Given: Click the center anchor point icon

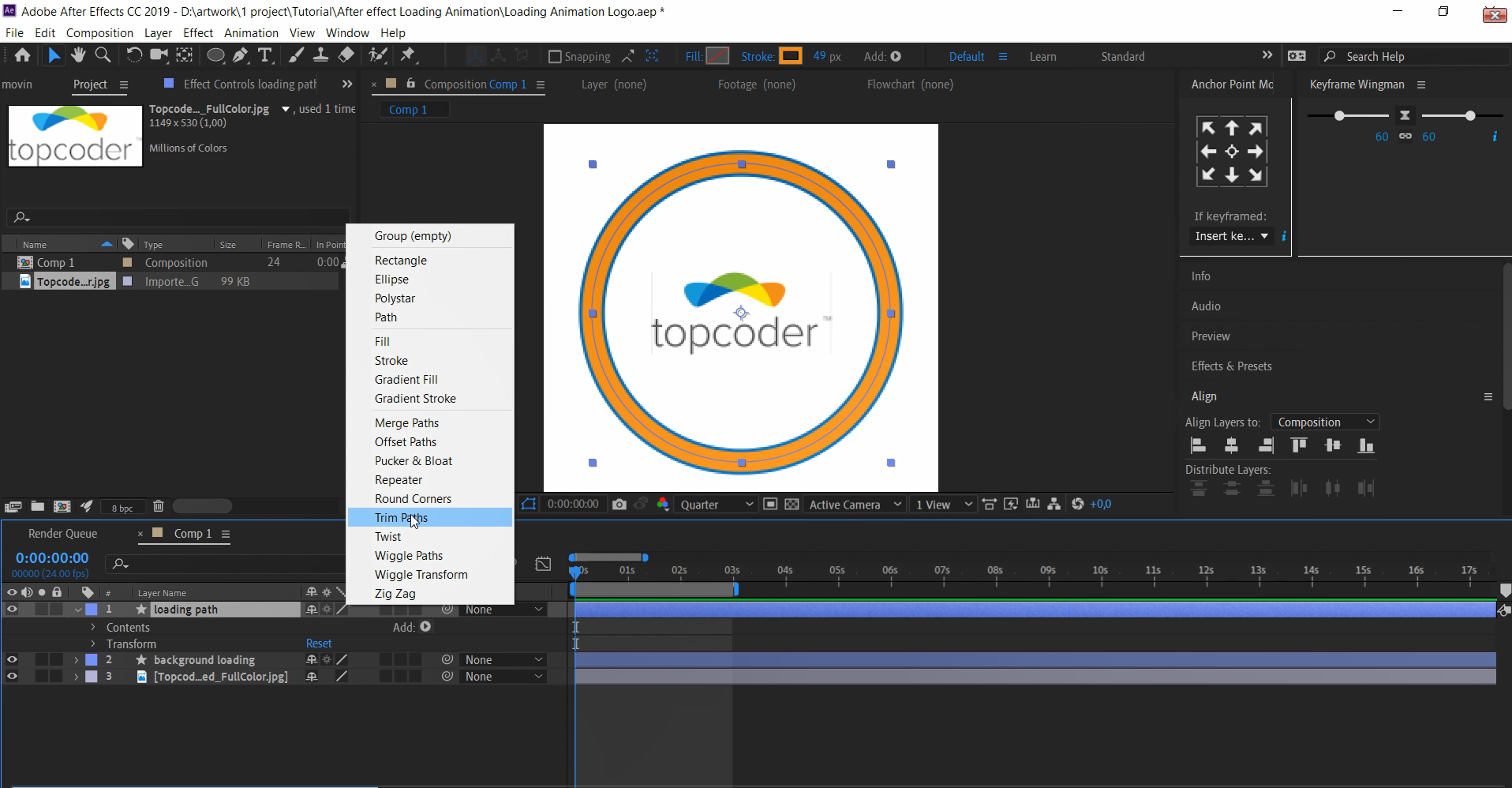Looking at the screenshot, I should 1232,151.
